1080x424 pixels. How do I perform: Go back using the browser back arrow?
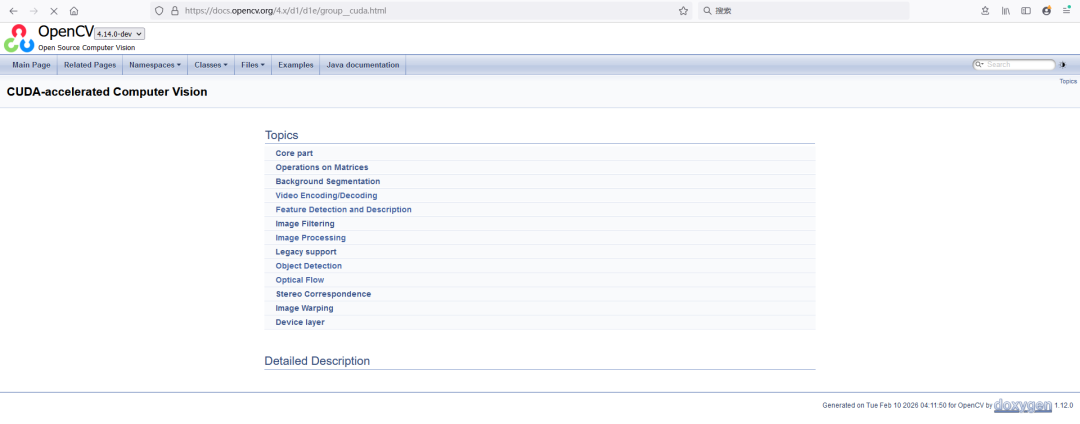pos(13,11)
